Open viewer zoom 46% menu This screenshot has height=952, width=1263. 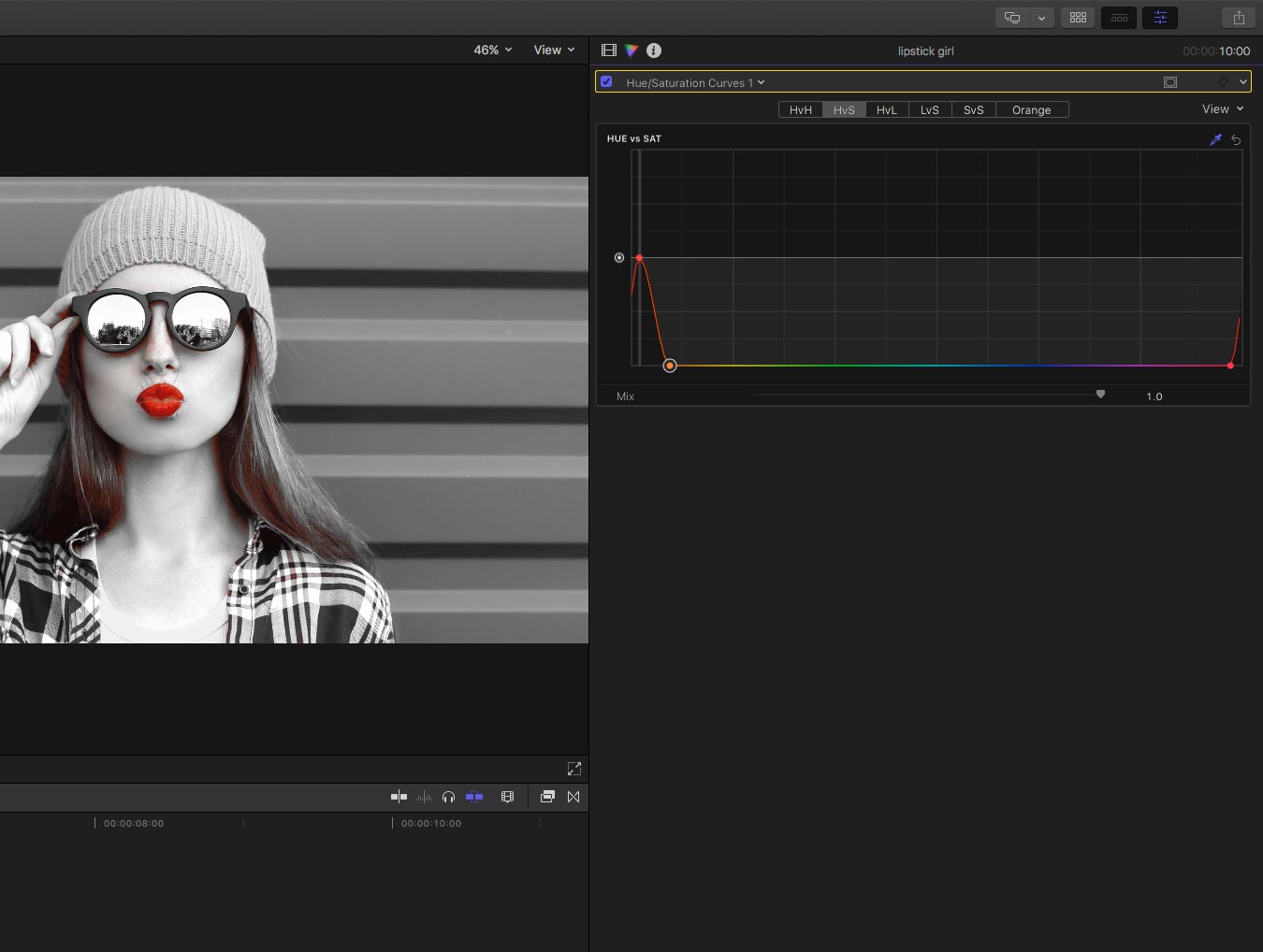(493, 50)
